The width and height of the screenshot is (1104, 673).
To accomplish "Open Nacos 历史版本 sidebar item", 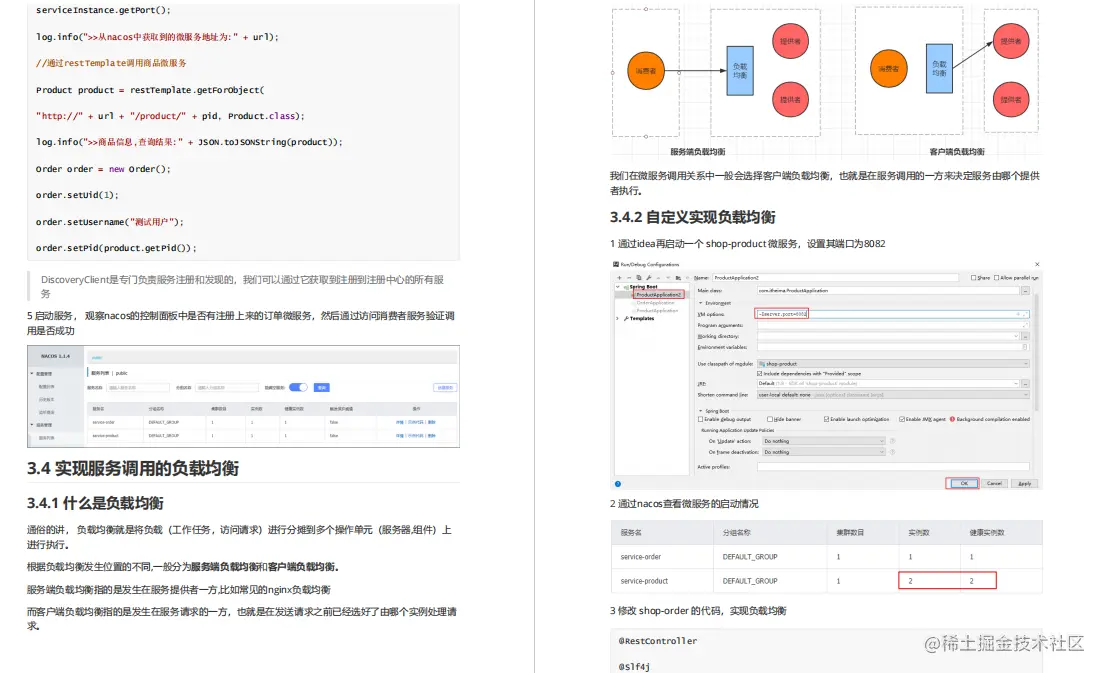I will click(46, 399).
